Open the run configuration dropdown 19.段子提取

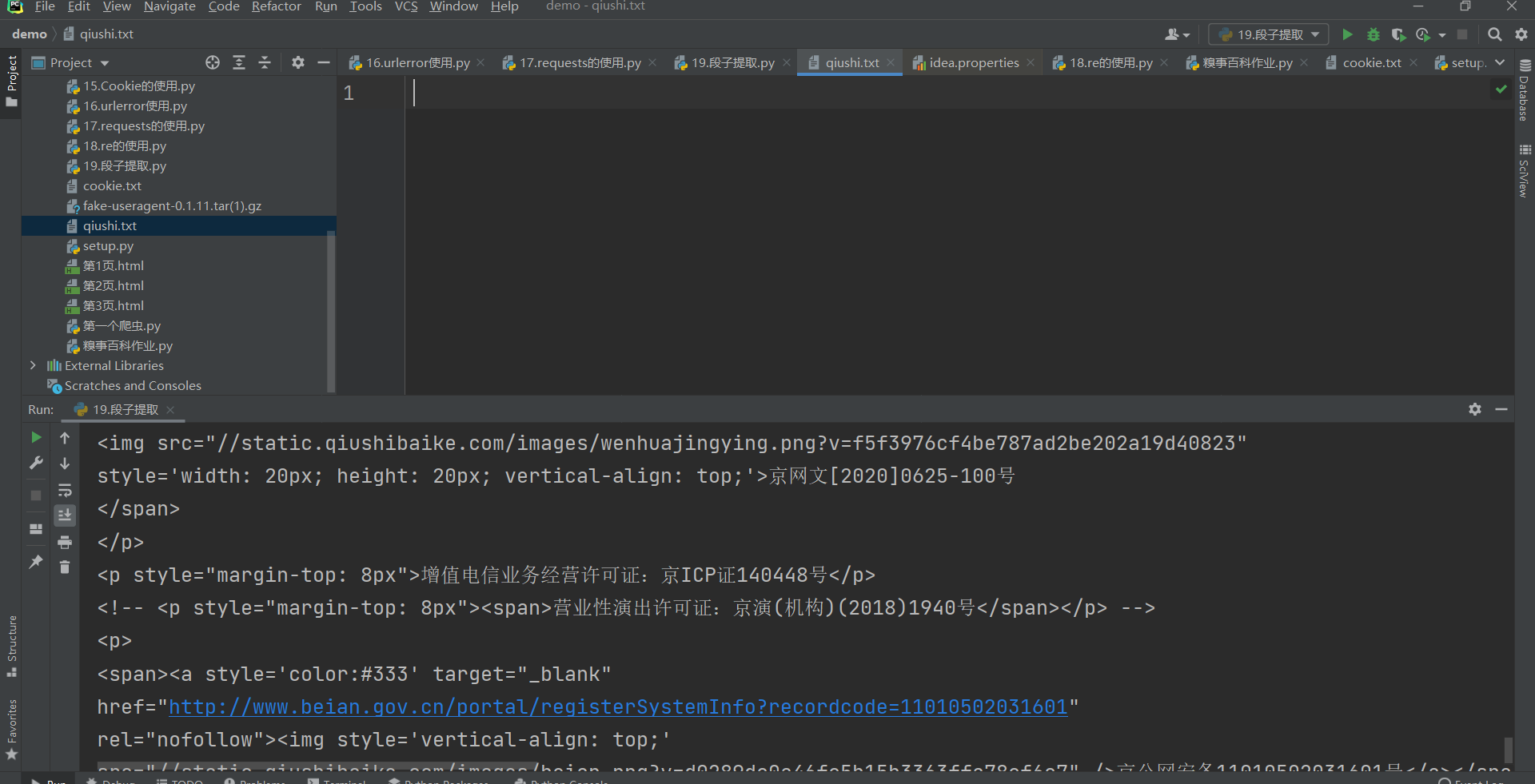pos(1269,34)
